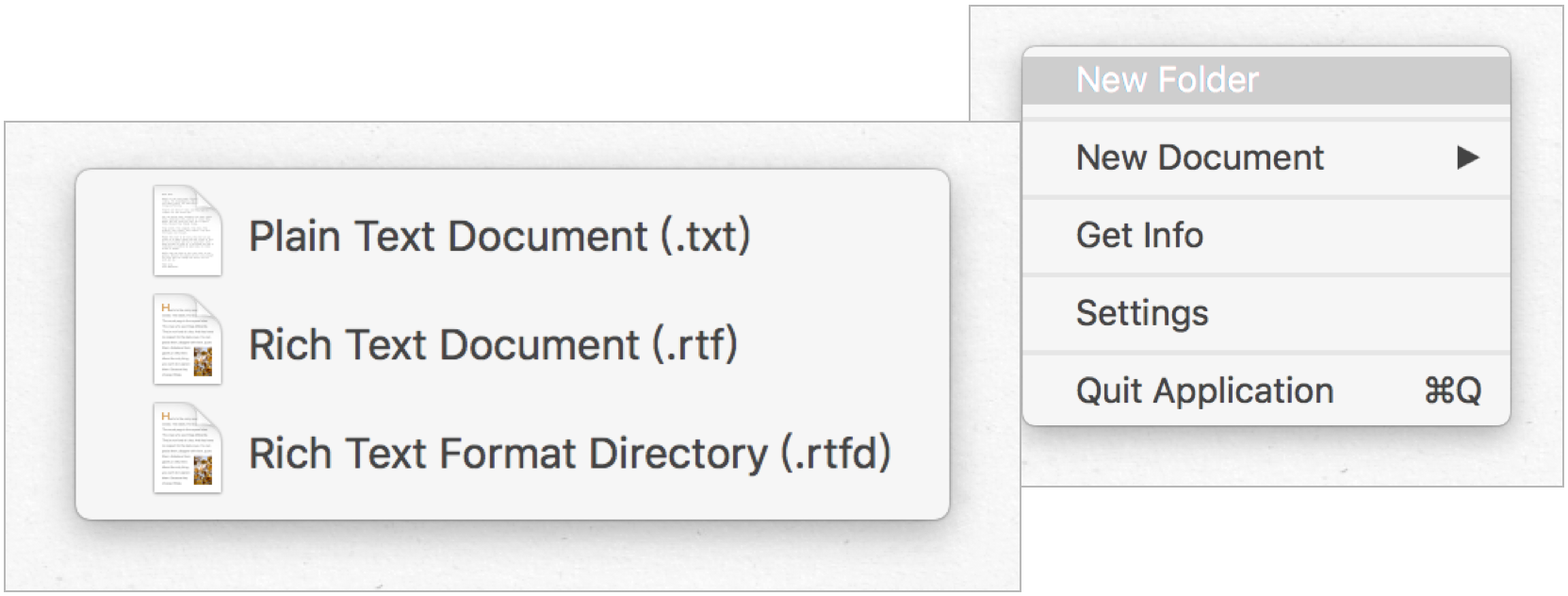The height and width of the screenshot is (596, 1568).
Task: Open the New Document menu entry
Action: (1266, 157)
